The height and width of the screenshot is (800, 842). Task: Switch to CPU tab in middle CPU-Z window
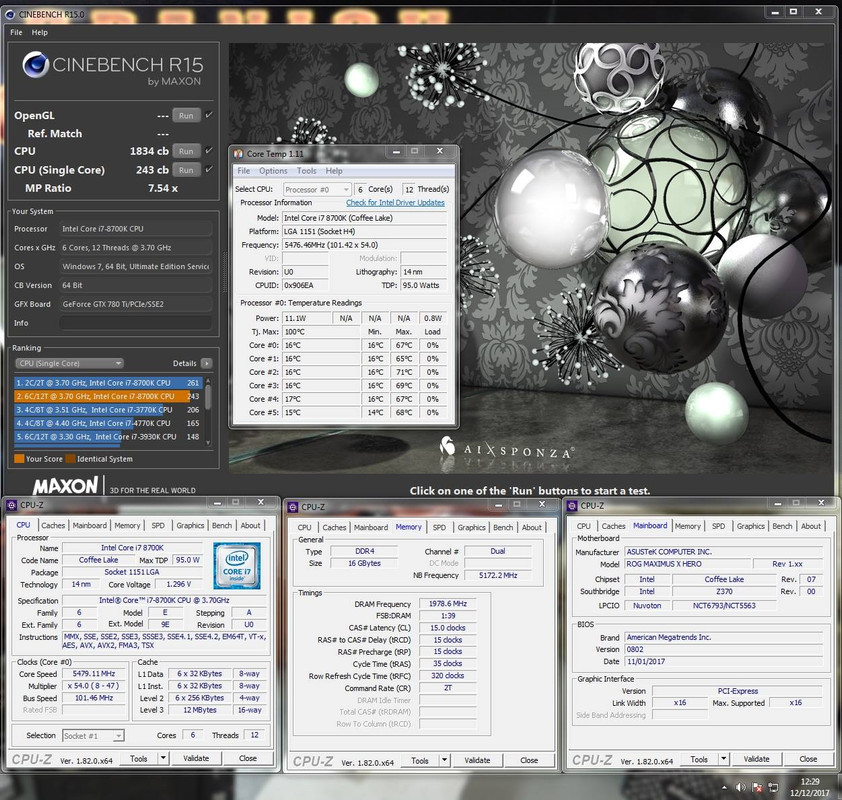click(x=304, y=527)
